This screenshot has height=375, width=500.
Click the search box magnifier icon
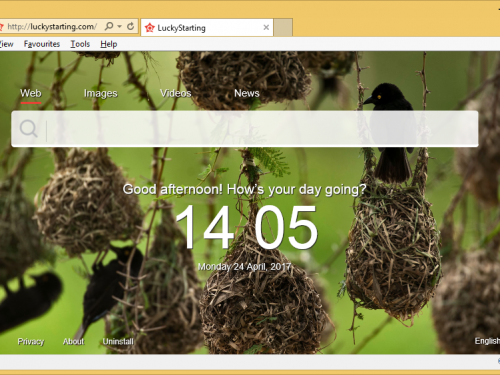[28, 129]
